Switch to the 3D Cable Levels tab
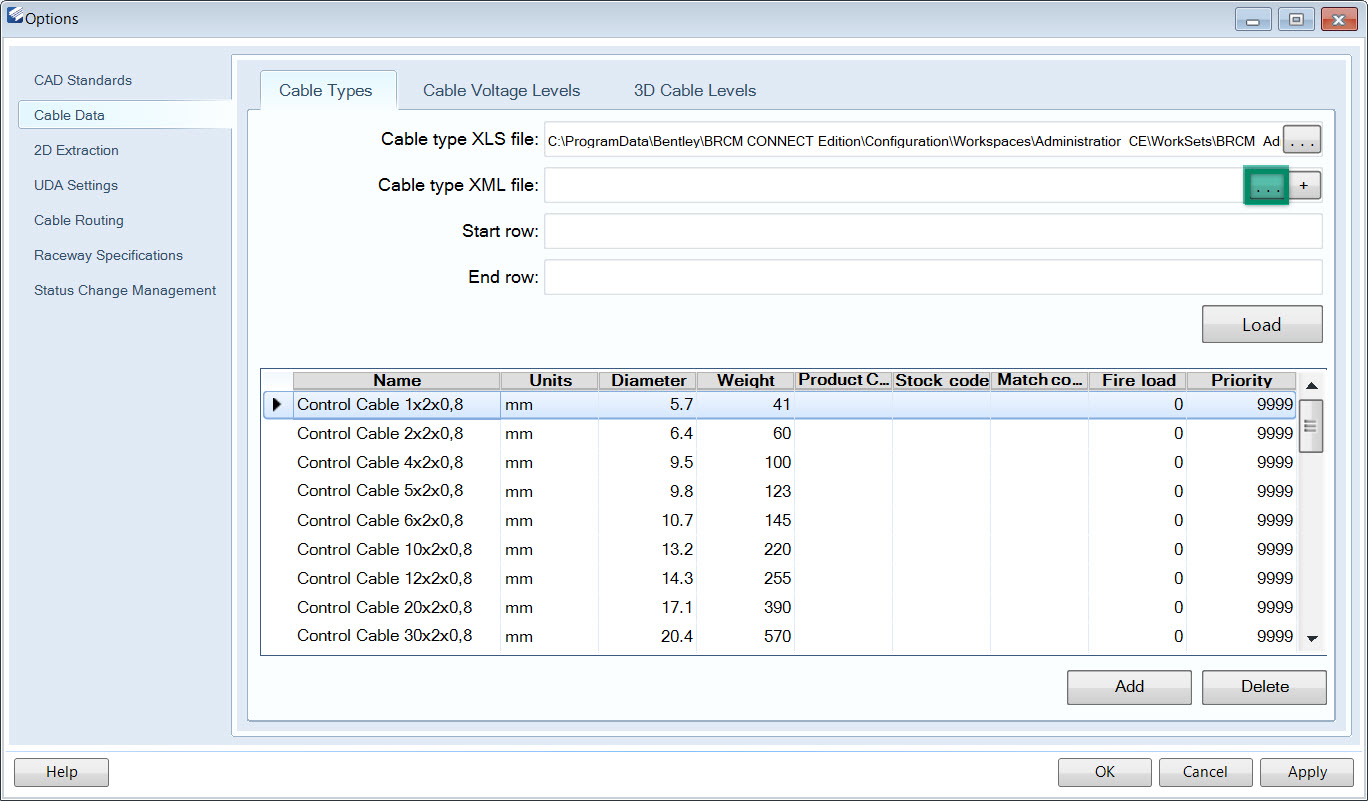This screenshot has width=1368, height=801. (695, 90)
